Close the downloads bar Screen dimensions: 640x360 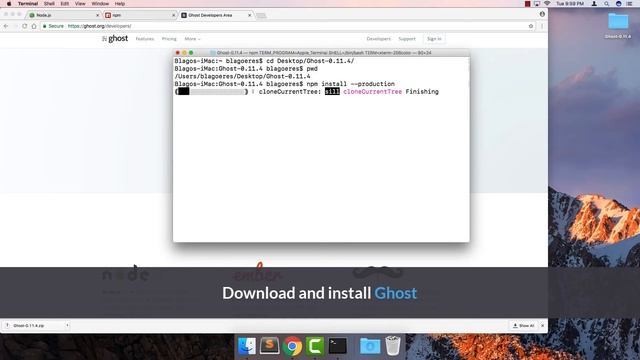point(542,326)
